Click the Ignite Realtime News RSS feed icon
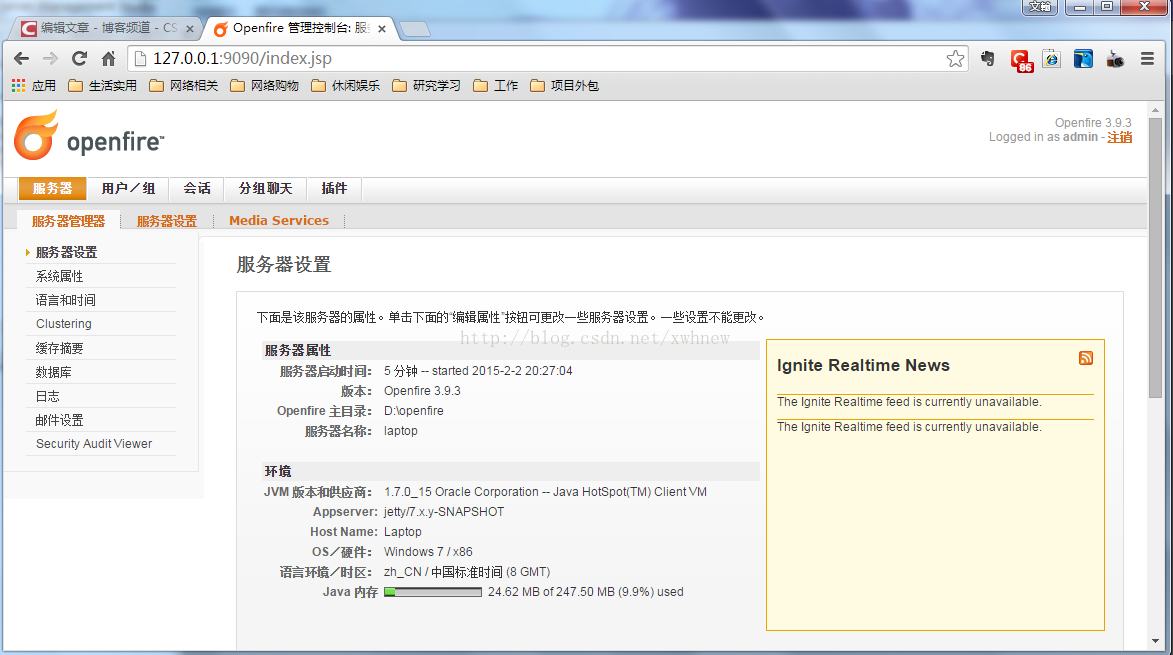This screenshot has width=1173, height=655. (x=1086, y=358)
